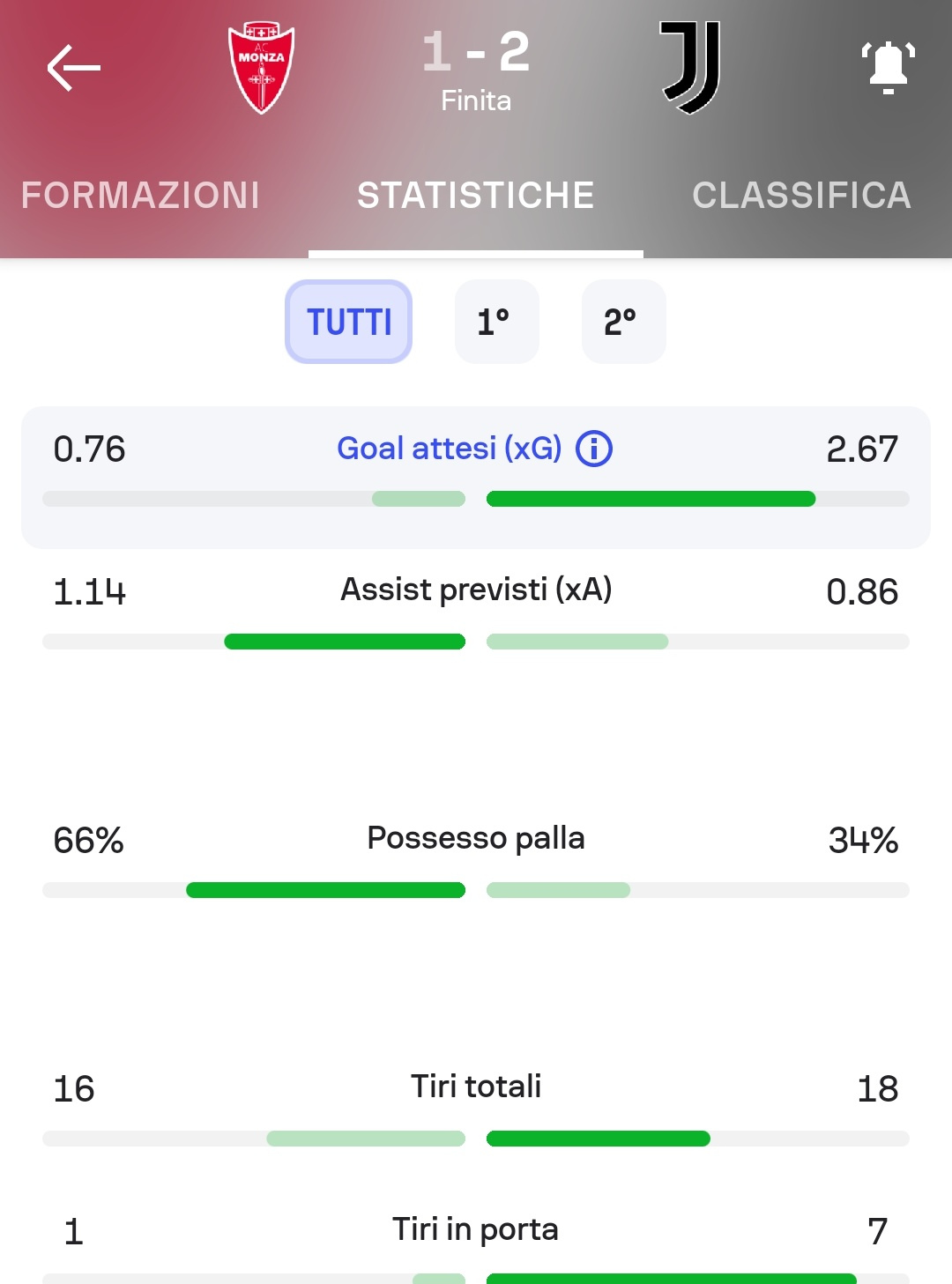Toggle the match notification bell
The width and height of the screenshot is (952, 1284).
tap(888, 68)
